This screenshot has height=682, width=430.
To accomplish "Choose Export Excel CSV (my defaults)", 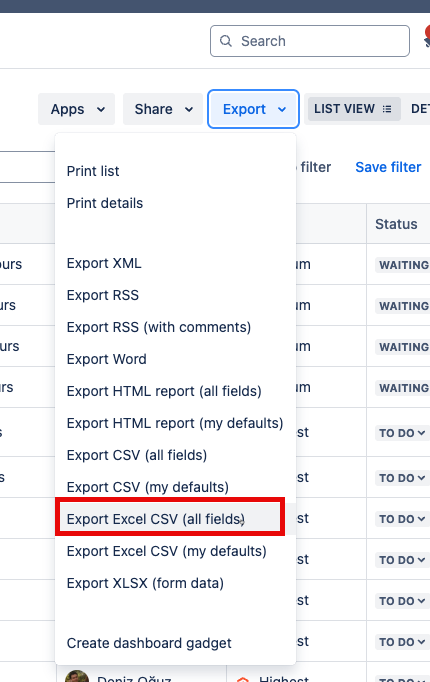I will (176, 551).
